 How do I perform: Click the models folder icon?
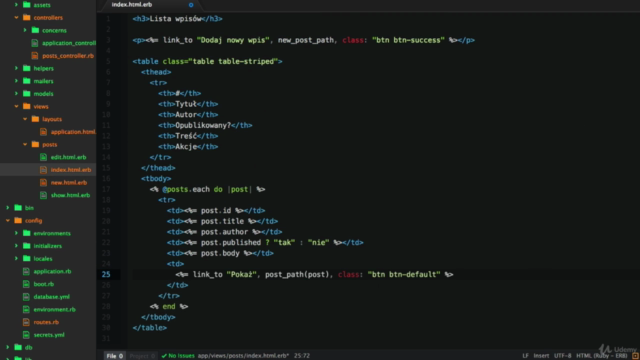point(27,93)
